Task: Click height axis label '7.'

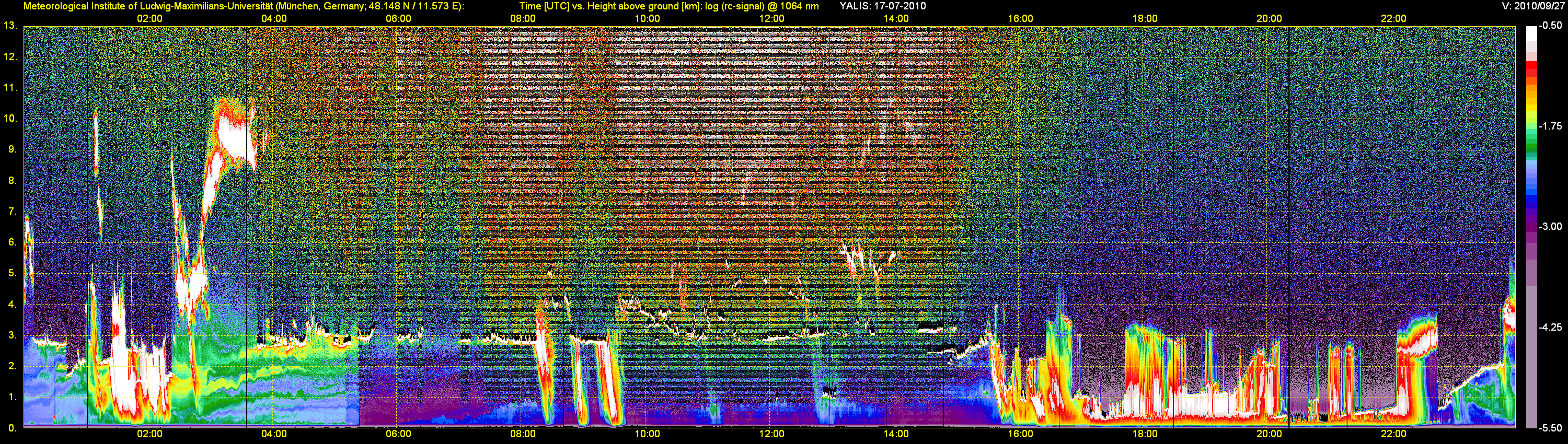Action: click(x=12, y=211)
